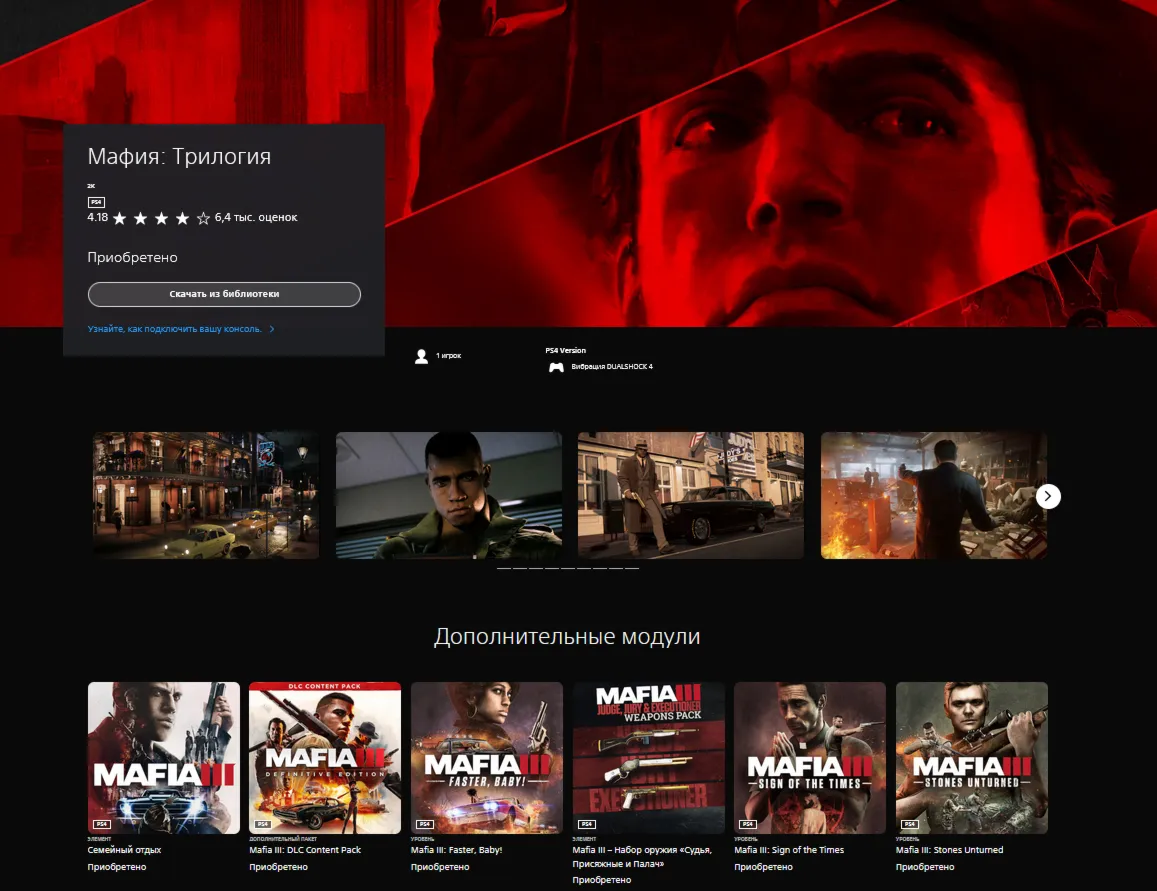This screenshot has height=891, width=1157.
Task: Click the PS4 badge on DLC Content Pack cover
Action: tap(263, 824)
